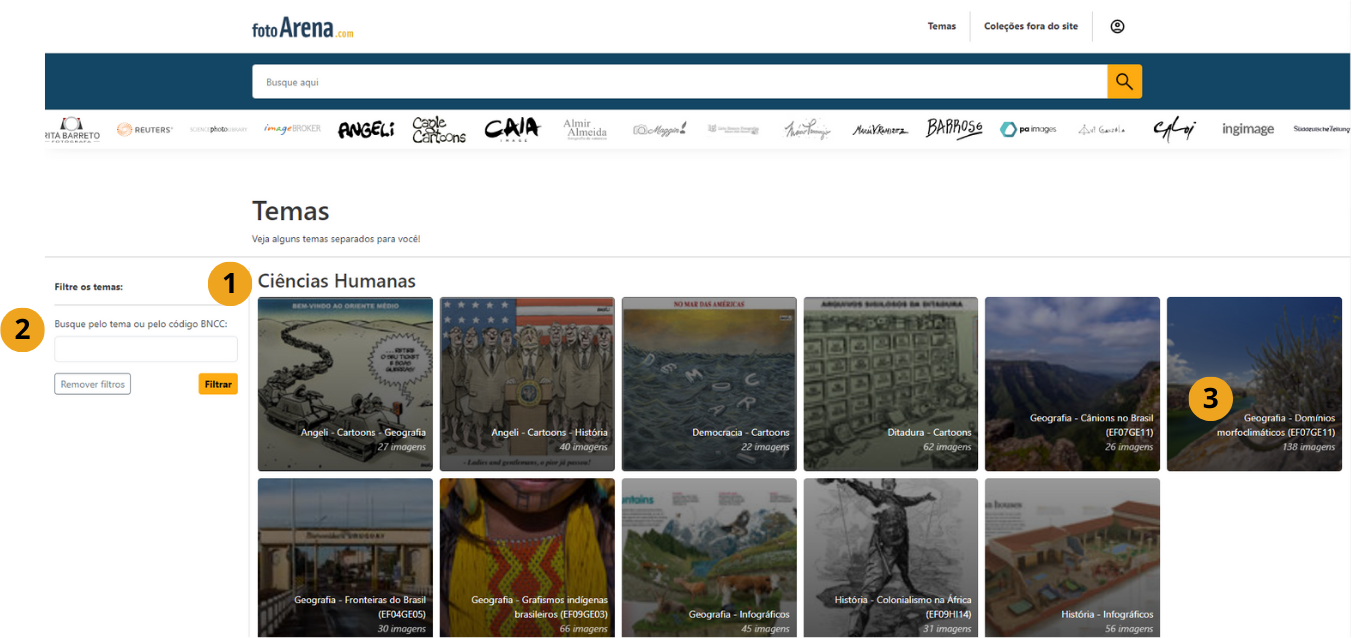Viewport: 1352px width, 638px height.
Task: Select the Angeli logo in the brand strip
Action: pyautogui.click(x=366, y=129)
